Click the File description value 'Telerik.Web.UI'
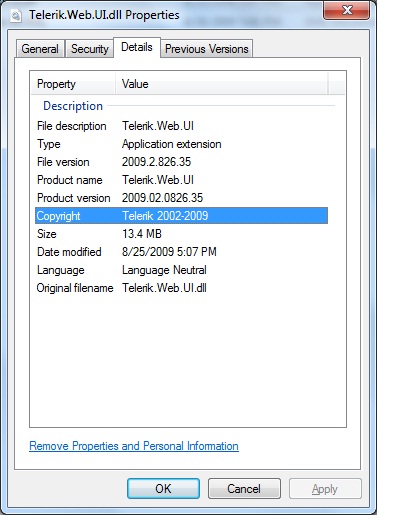Screen dimensions: 406x515 tap(158, 126)
